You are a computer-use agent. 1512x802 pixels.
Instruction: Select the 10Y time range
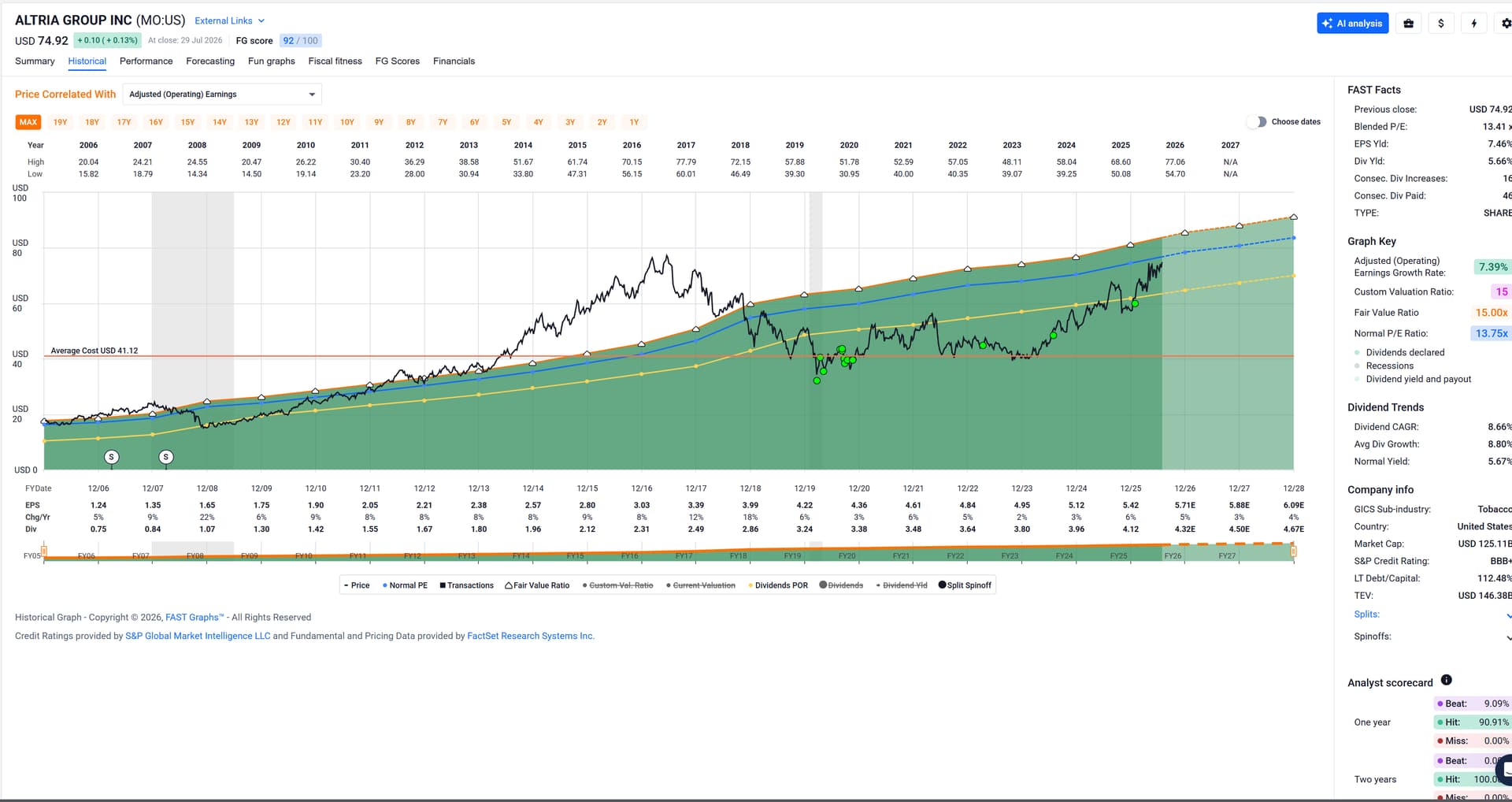click(347, 122)
